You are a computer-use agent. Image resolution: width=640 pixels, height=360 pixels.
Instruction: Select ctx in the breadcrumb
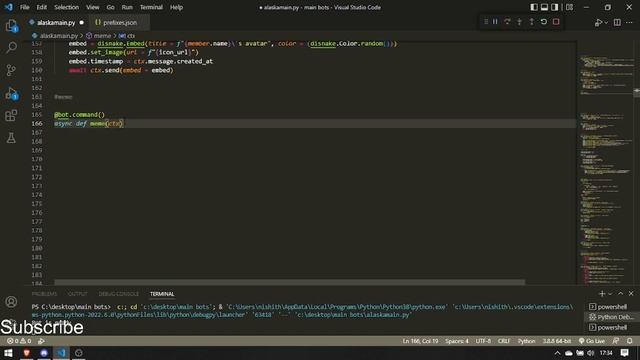[131, 36]
